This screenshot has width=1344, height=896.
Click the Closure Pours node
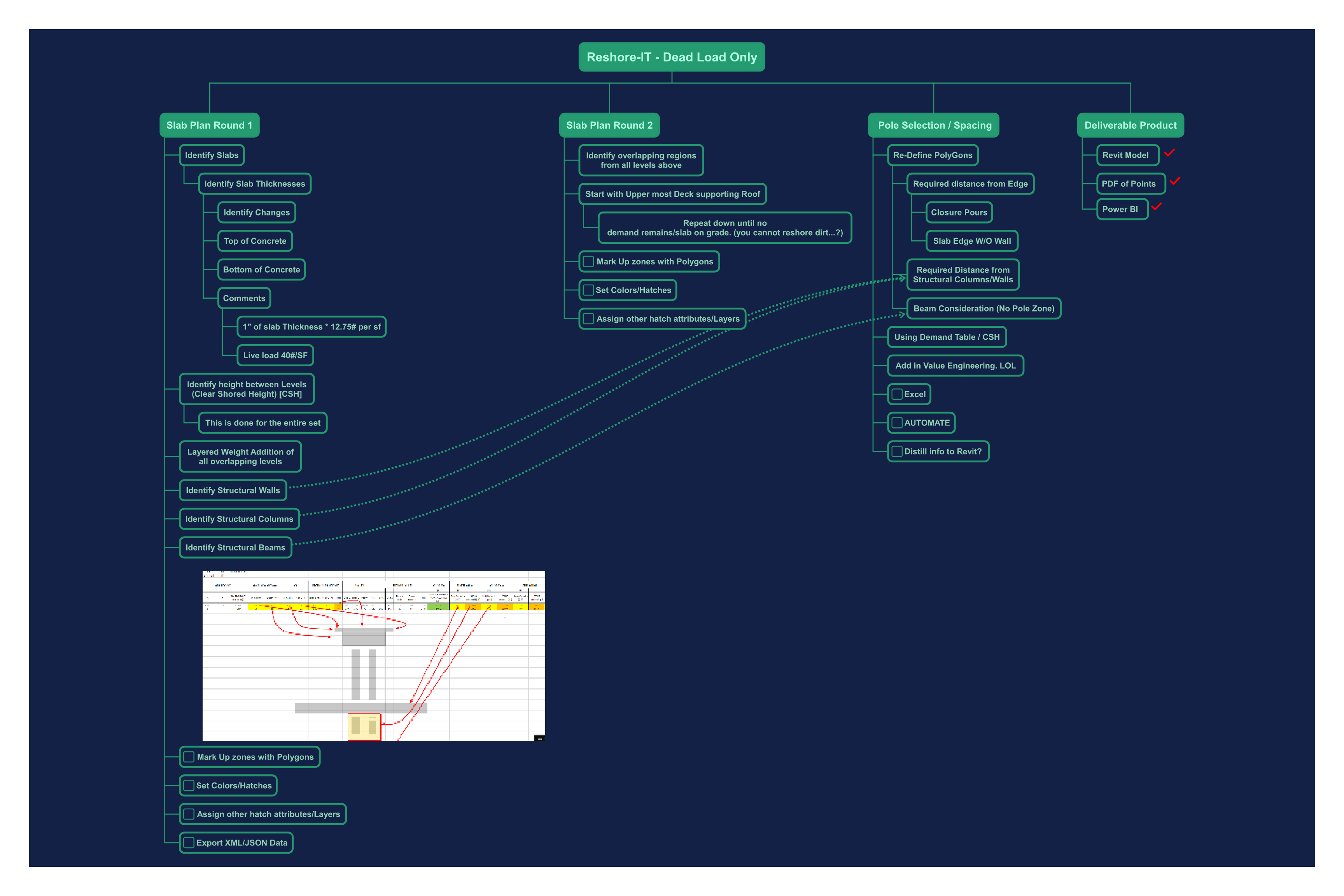tap(959, 213)
